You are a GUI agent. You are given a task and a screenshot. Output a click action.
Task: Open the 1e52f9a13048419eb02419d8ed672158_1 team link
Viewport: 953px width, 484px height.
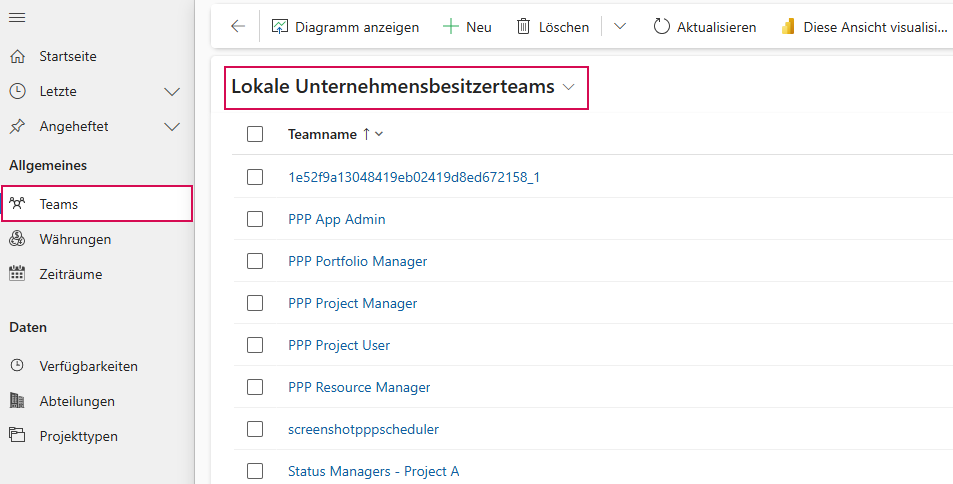click(x=414, y=177)
